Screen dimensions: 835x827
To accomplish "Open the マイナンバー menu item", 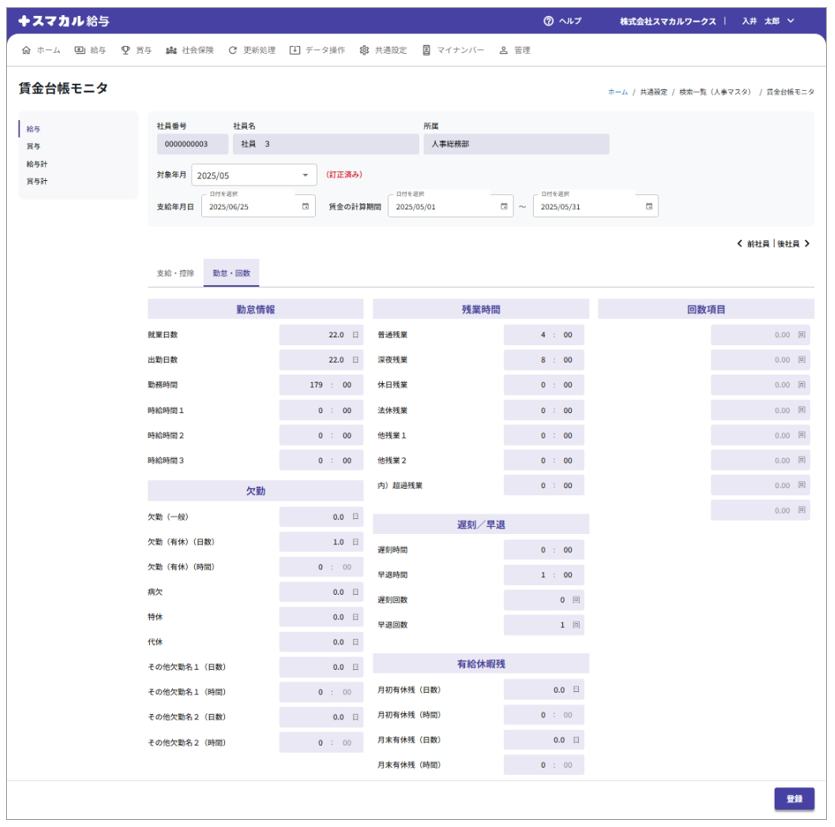I will pyautogui.click(x=453, y=50).
